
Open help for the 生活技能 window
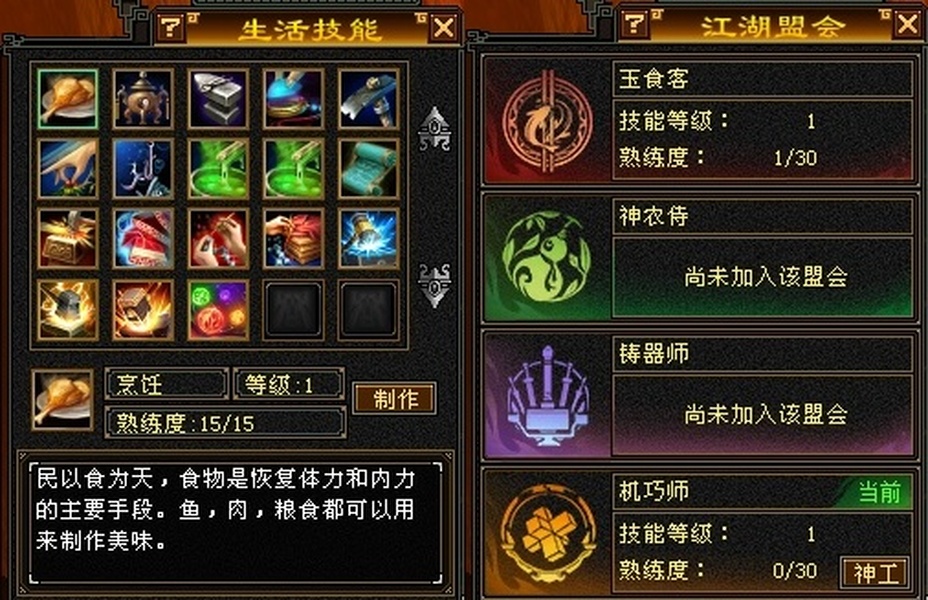tap(172, 27)
